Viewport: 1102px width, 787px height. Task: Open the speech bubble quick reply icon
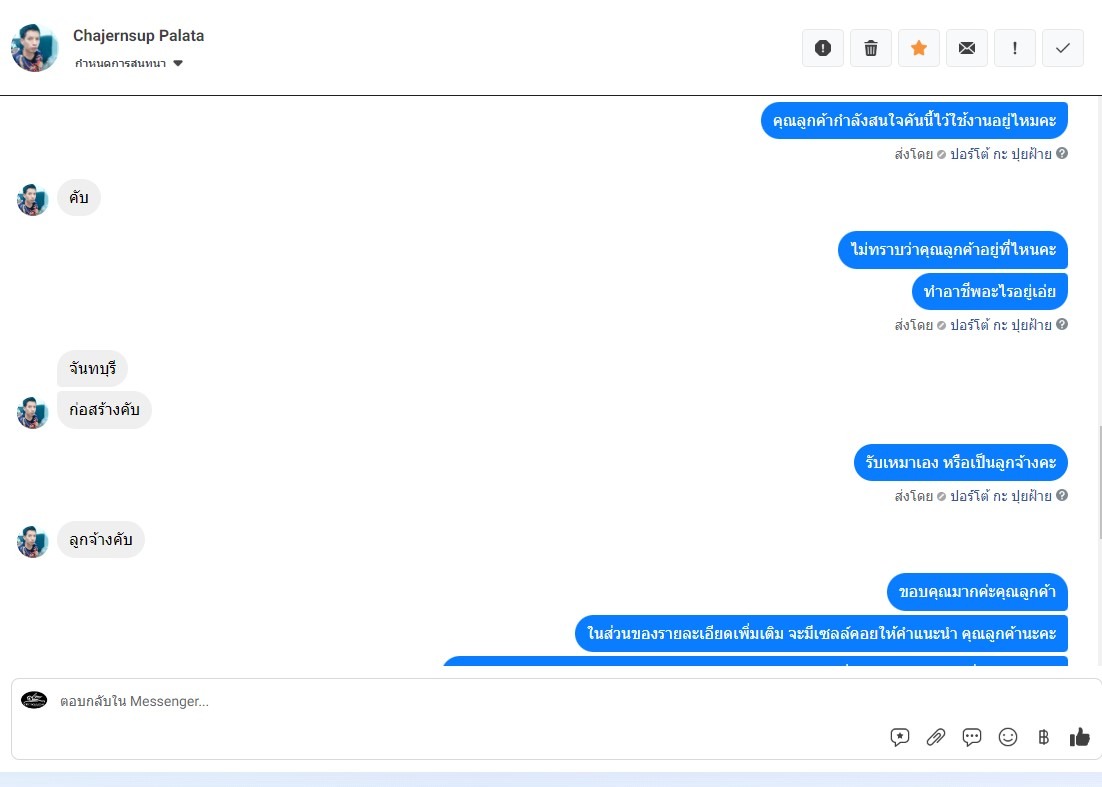tap(971, 736)
